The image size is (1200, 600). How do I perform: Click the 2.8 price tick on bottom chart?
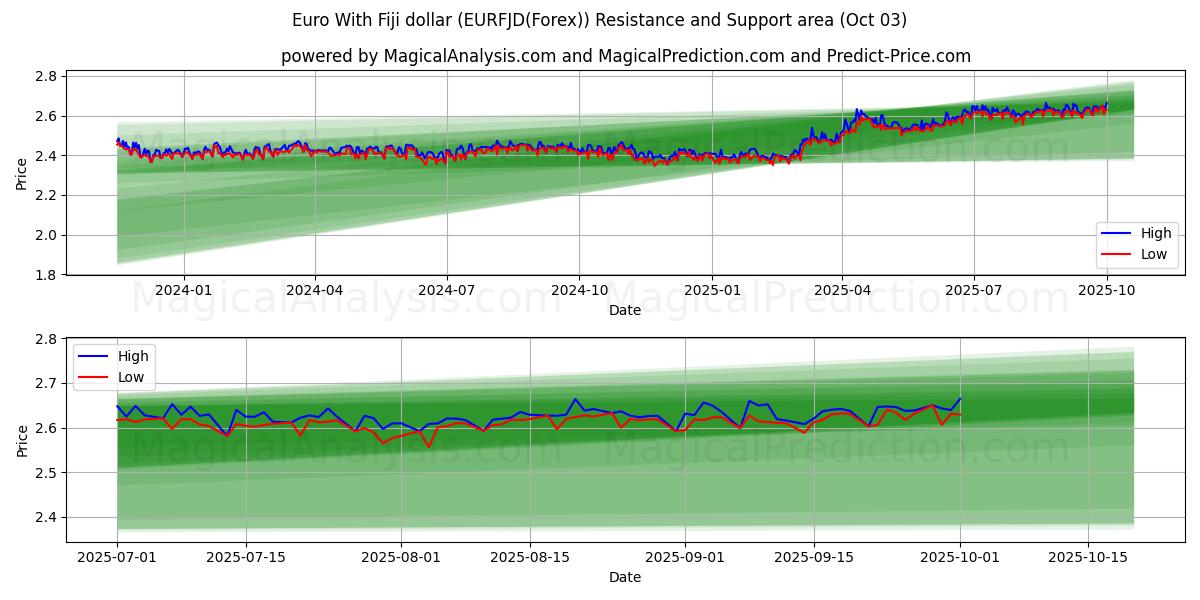pyautogui.click(x=47, y=339)
